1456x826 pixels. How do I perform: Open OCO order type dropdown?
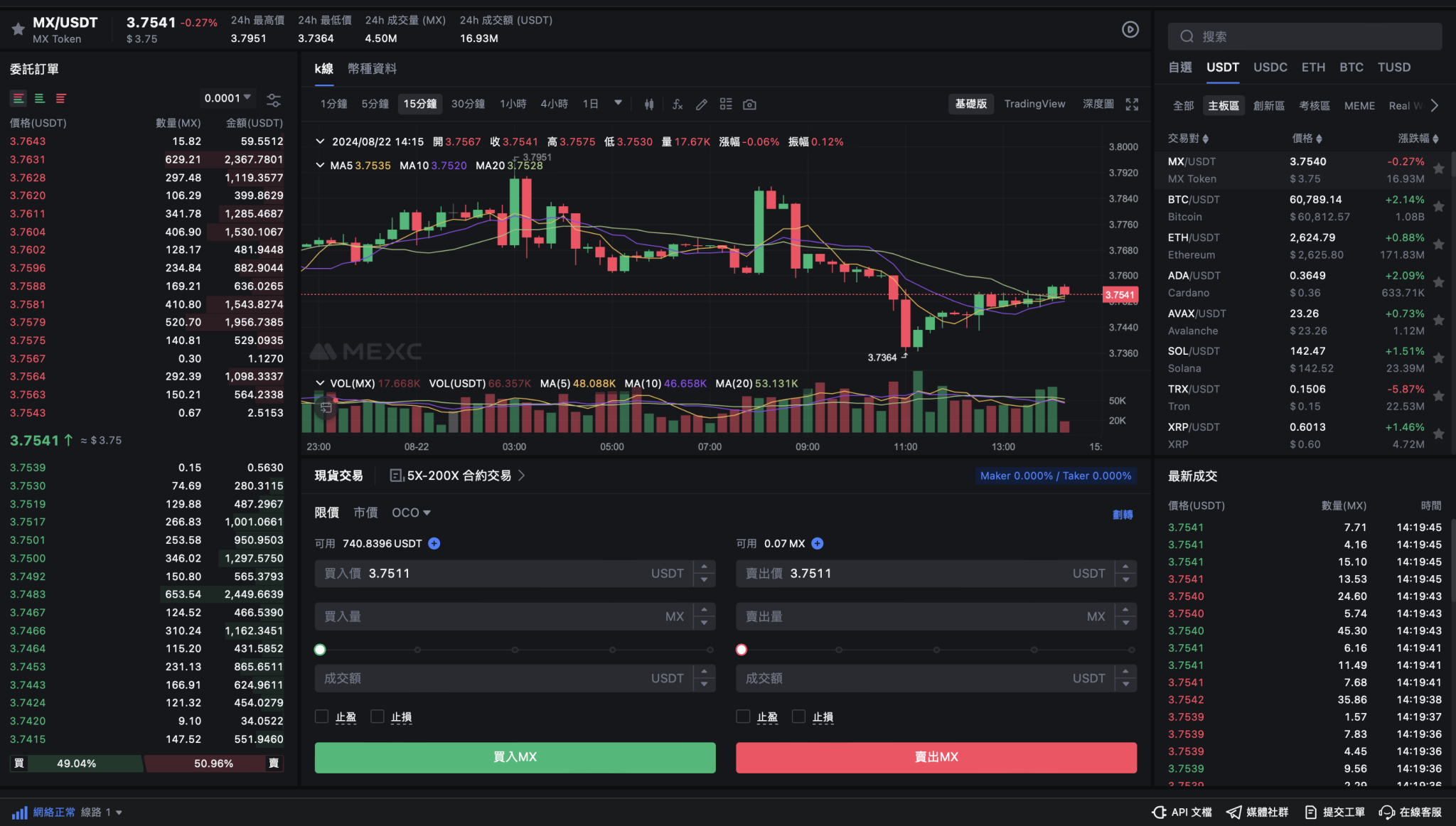point(411,513)
